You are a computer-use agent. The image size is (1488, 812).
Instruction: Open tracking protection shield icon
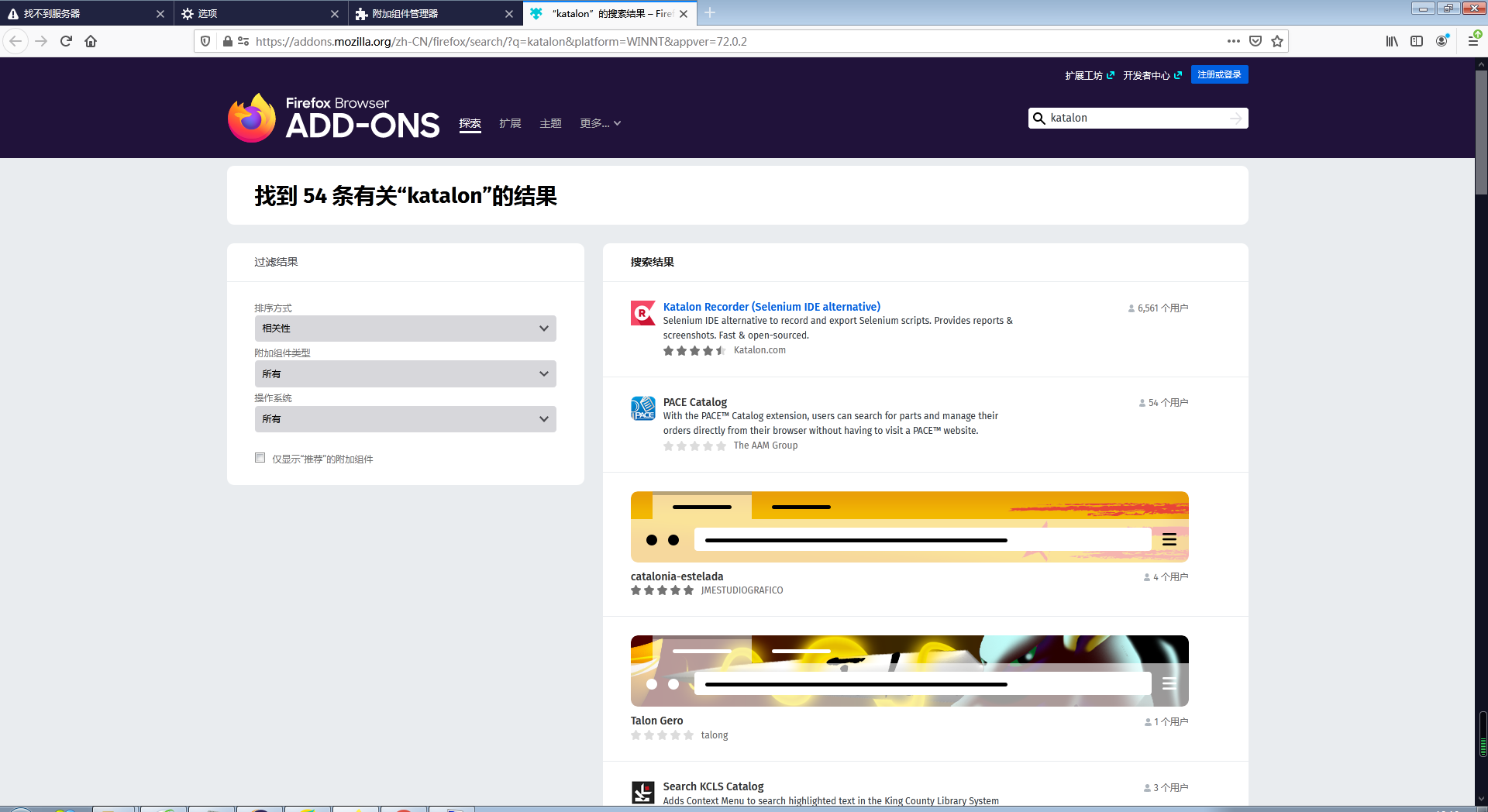(205, 41)
